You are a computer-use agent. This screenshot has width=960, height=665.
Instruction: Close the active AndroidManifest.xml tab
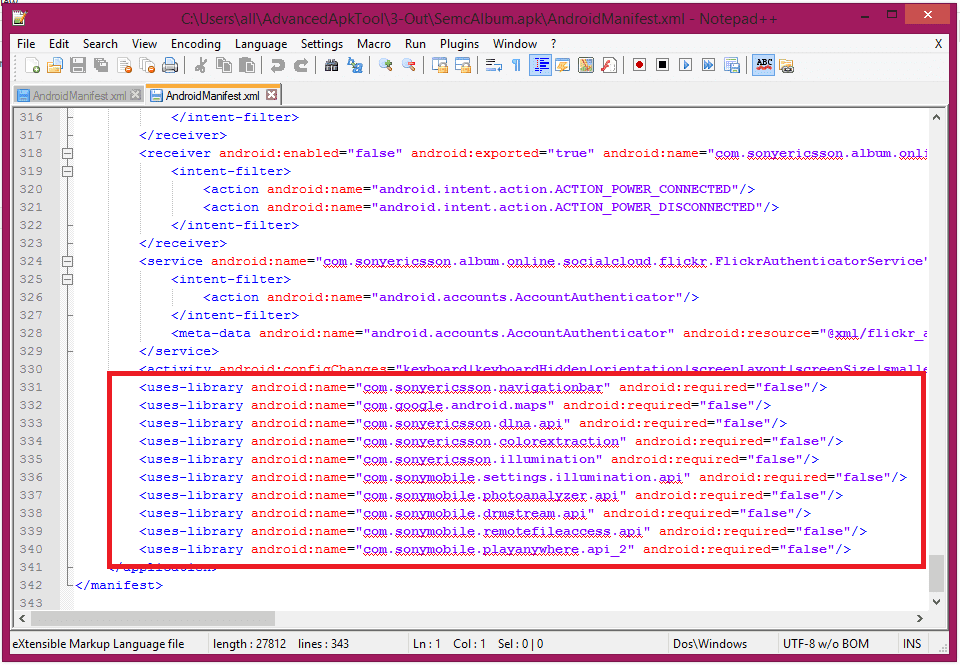point(271,95)
